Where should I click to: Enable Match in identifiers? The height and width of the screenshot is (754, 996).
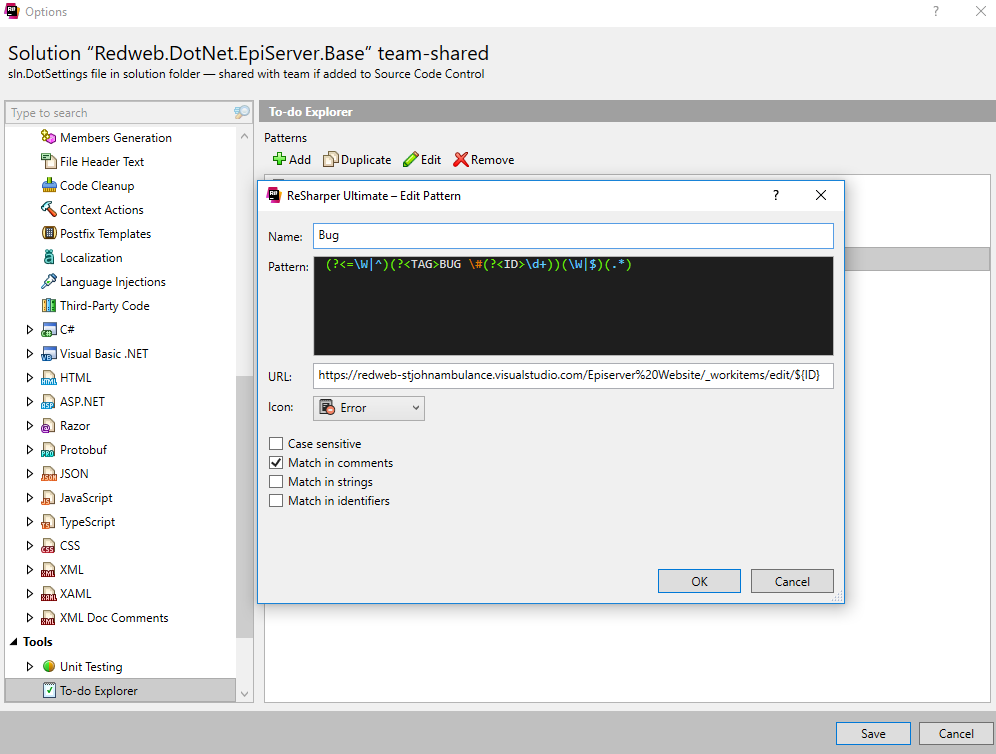[x=276, y=500]
